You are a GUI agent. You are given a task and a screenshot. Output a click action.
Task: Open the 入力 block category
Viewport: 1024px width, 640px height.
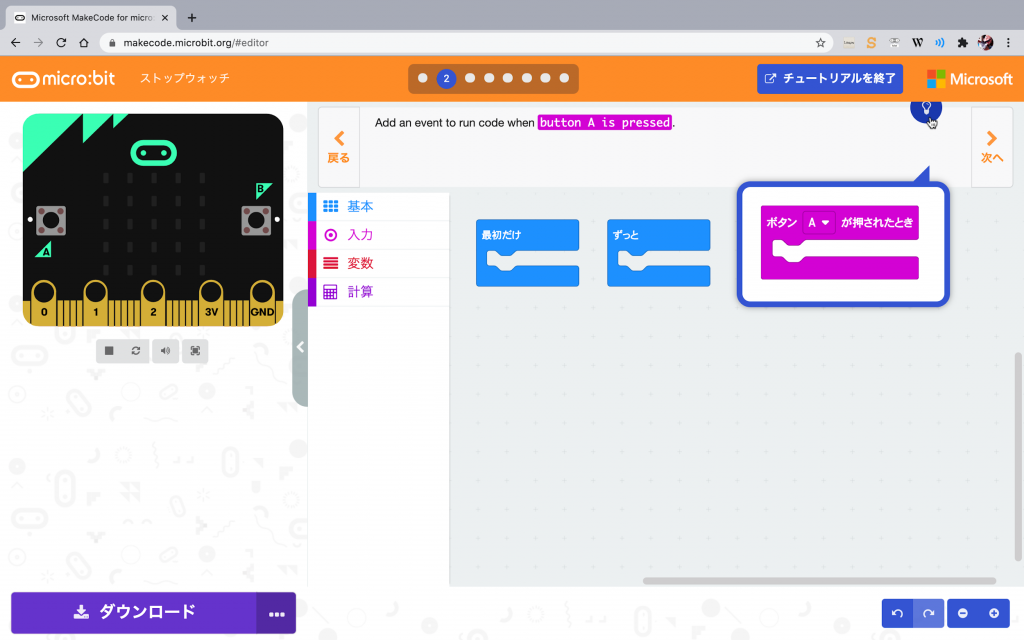coord(360,235)
